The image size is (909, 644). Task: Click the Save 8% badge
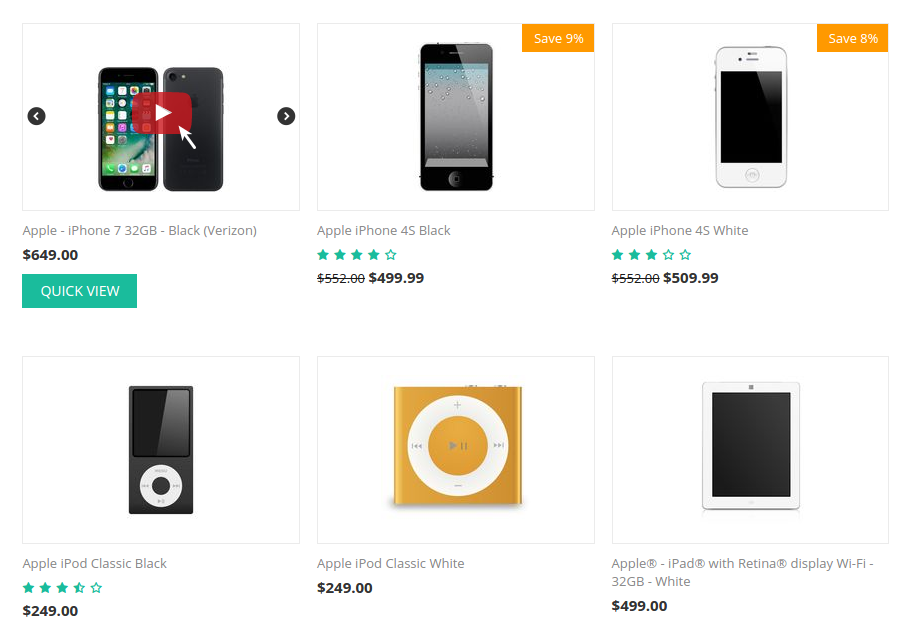(852, 38)
